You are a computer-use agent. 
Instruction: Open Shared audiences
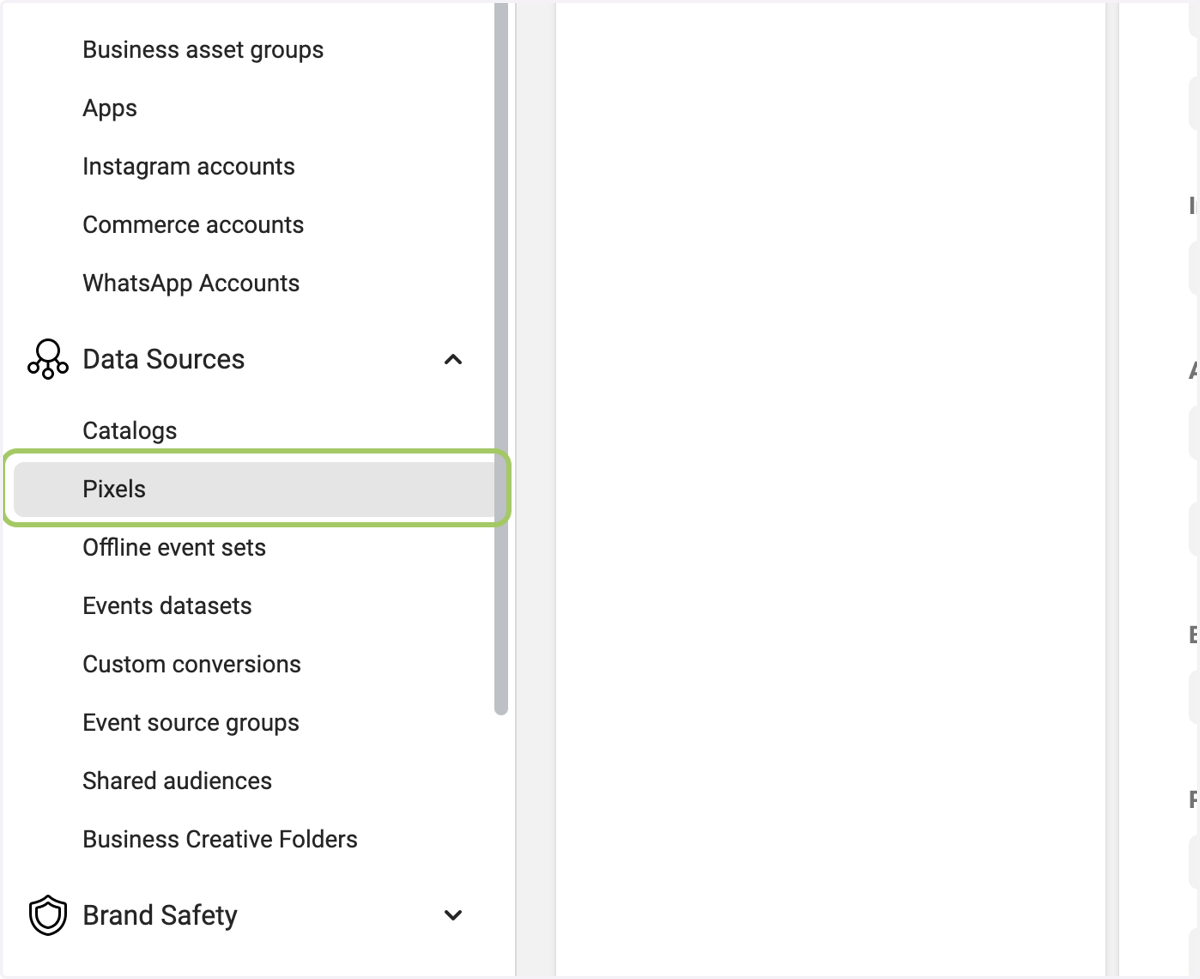(x=177, y=781)
